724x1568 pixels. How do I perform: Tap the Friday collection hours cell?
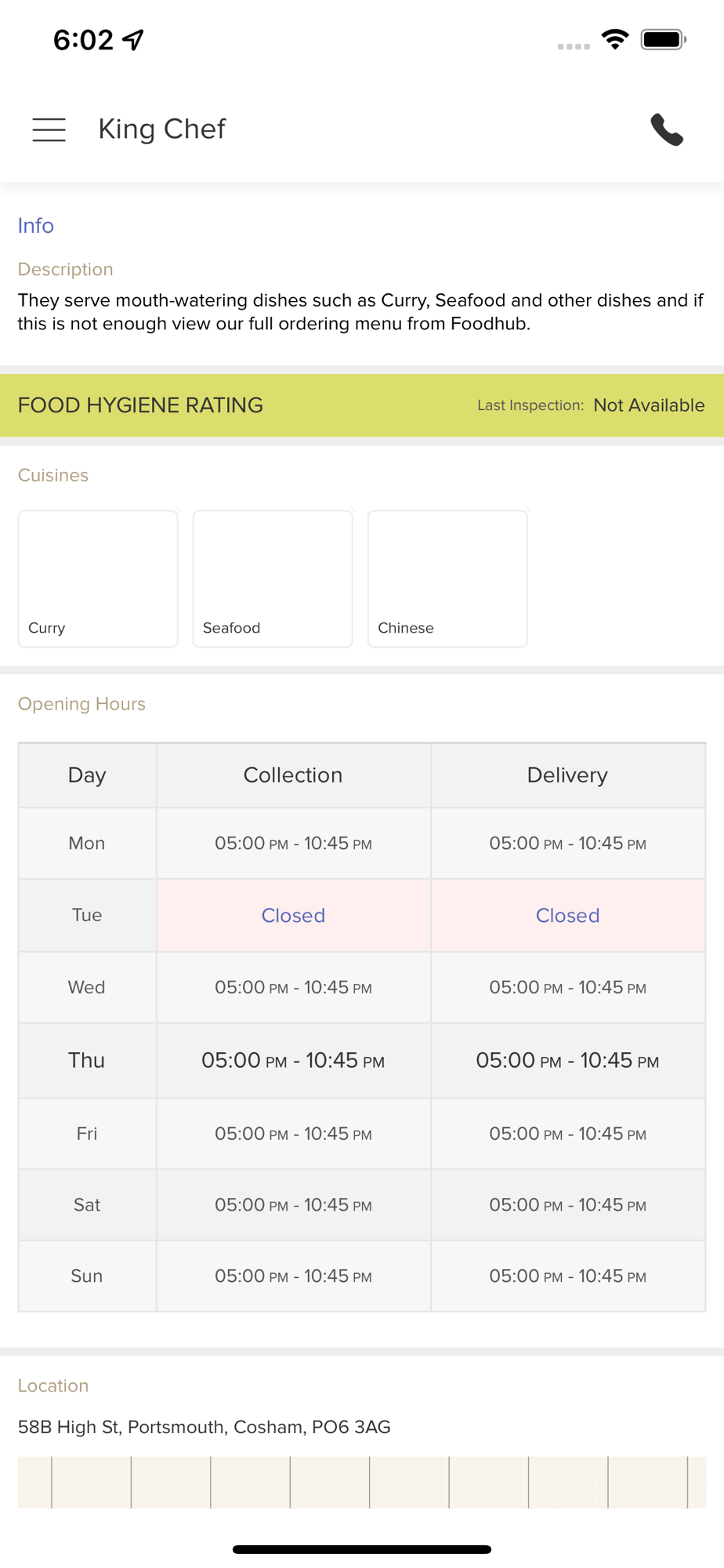pos(293,1134)
